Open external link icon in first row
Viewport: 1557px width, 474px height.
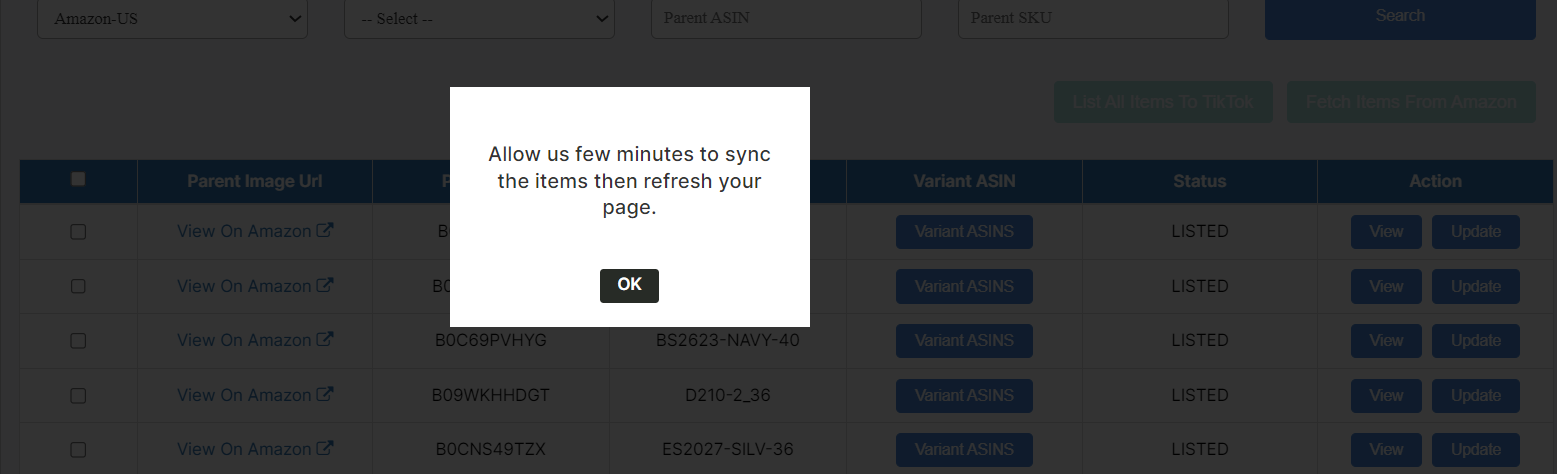(325, 231)
